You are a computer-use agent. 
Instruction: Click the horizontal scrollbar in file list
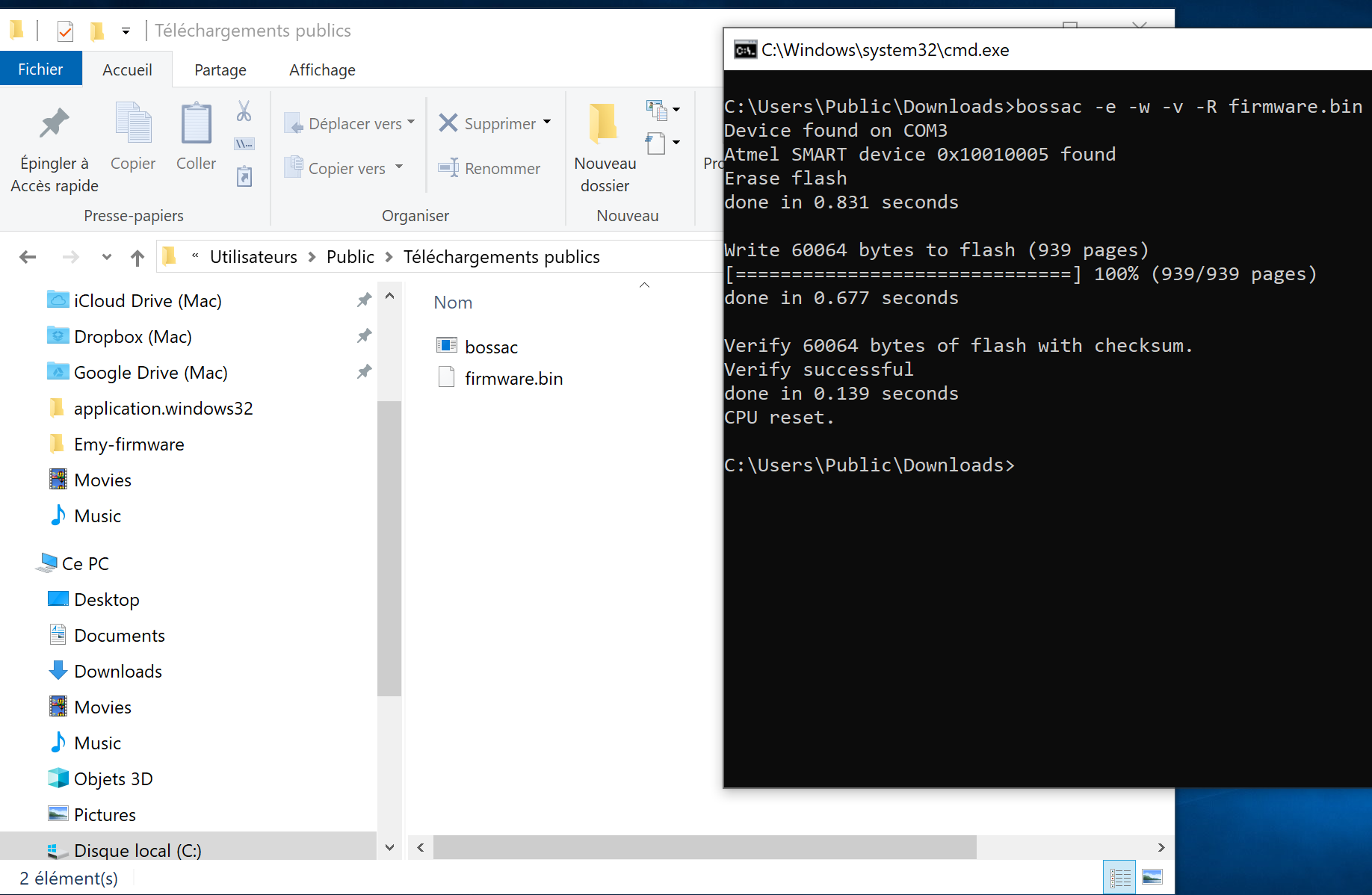704,847
